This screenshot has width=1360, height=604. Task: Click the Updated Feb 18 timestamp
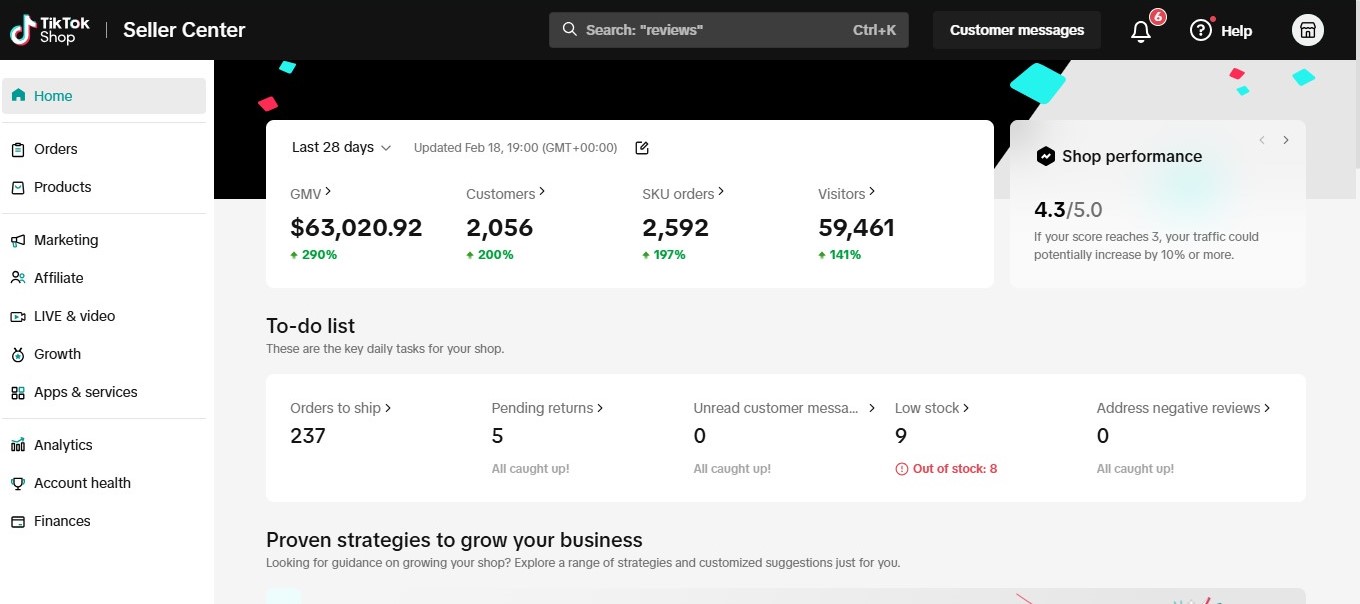click(515, 148)
